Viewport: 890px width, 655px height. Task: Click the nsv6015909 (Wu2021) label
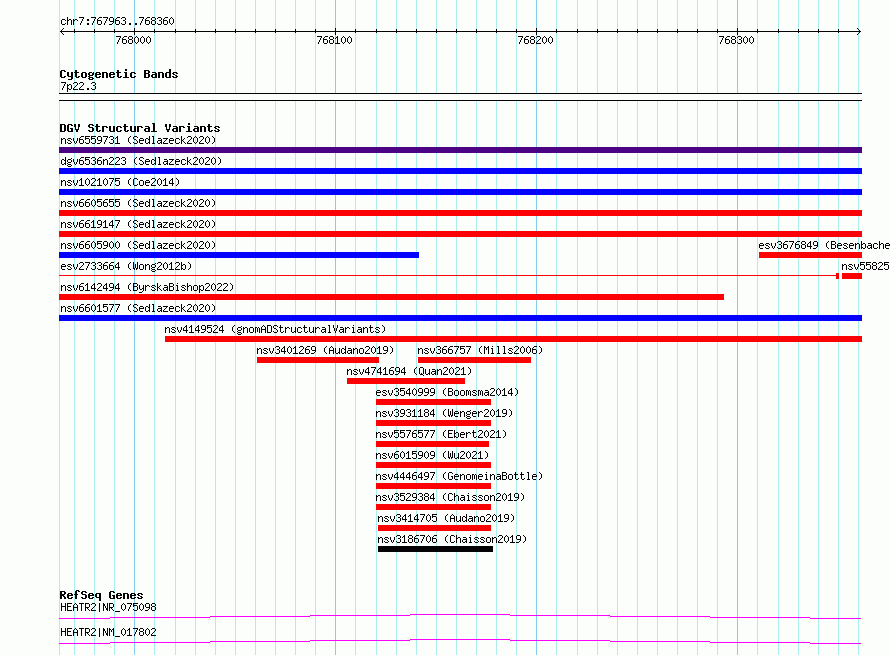(x=432, y=455)
